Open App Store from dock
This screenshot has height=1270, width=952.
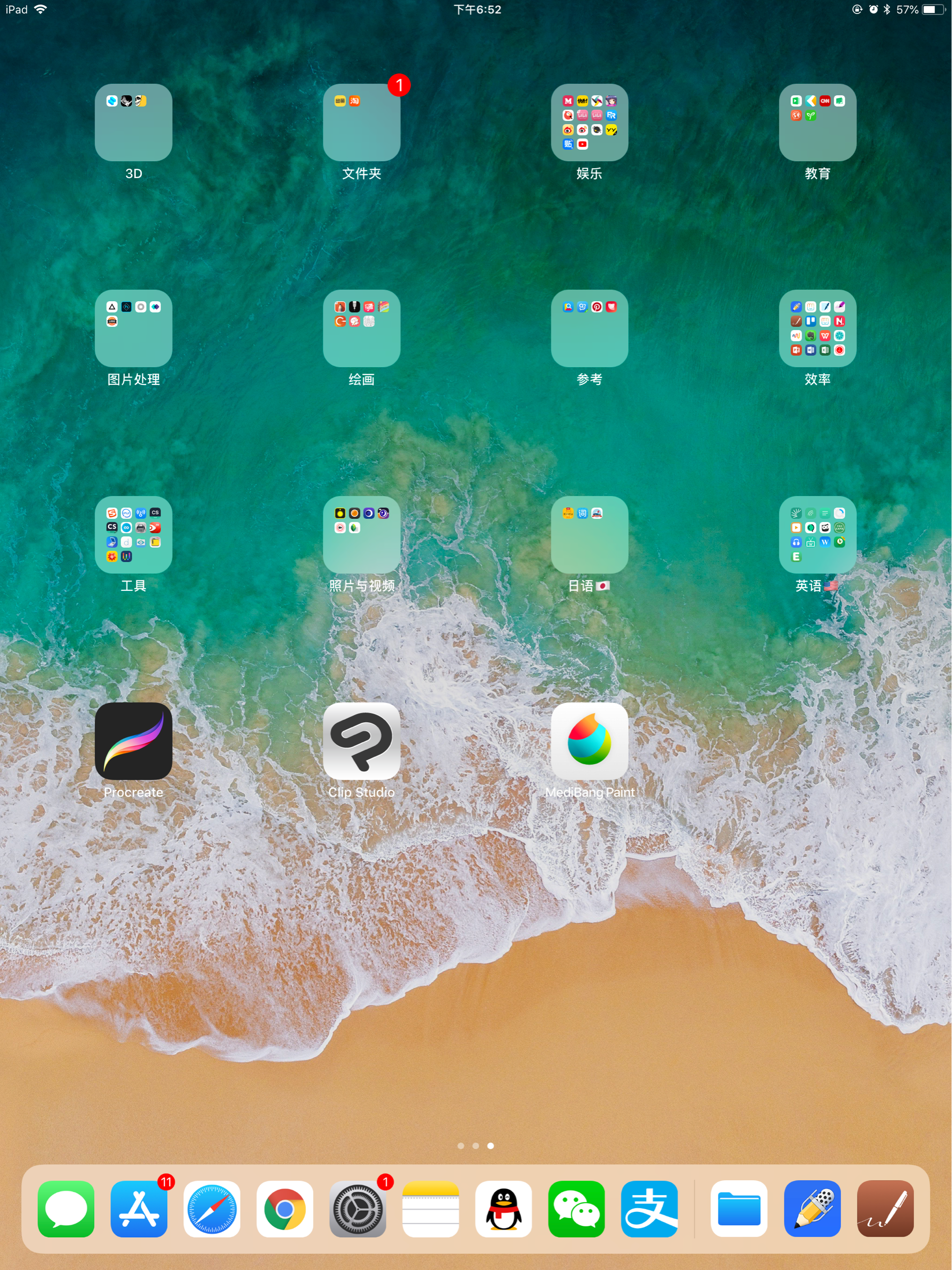139,1208
